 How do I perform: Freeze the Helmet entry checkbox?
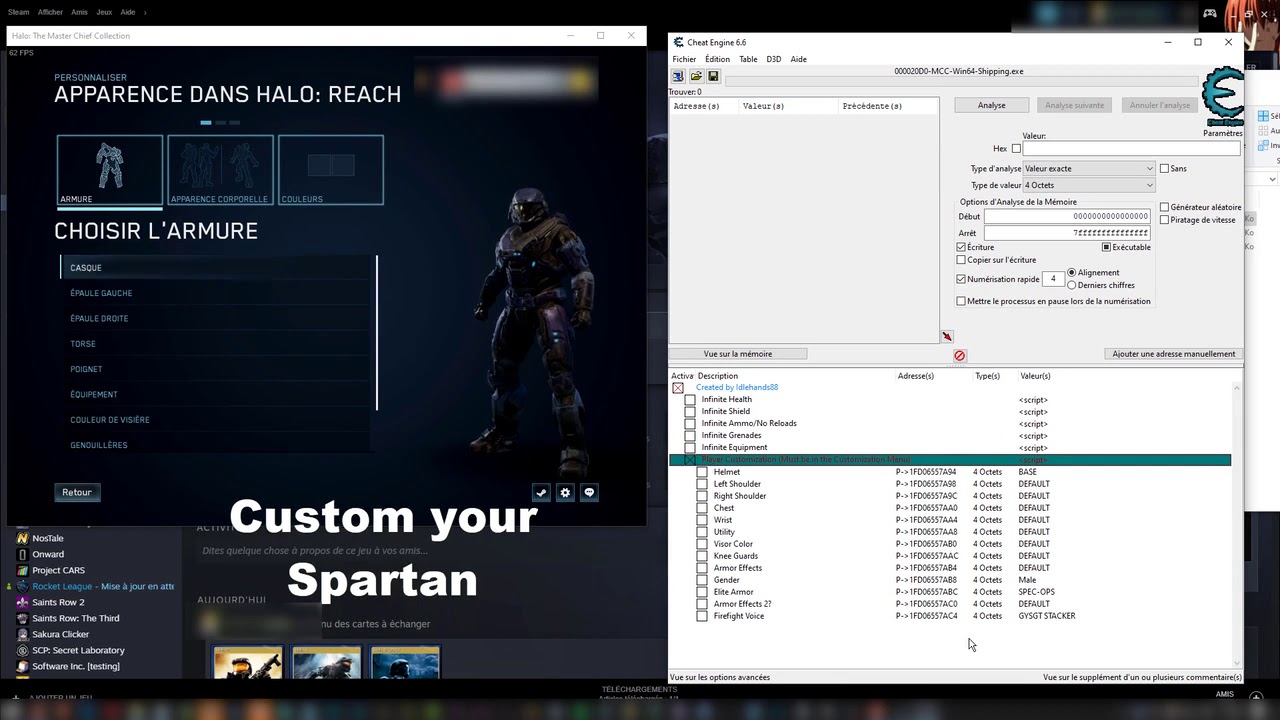point(702,472)
